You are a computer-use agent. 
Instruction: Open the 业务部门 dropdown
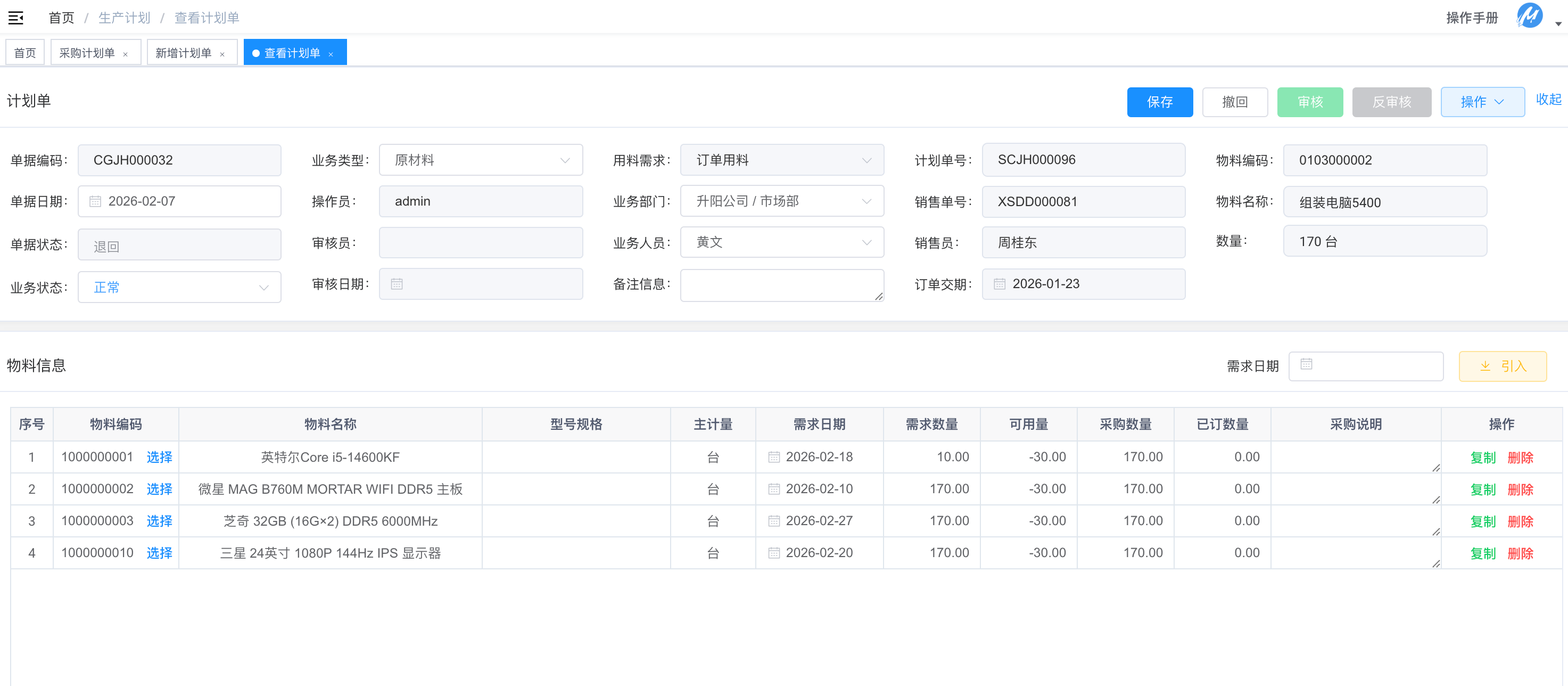781,201
